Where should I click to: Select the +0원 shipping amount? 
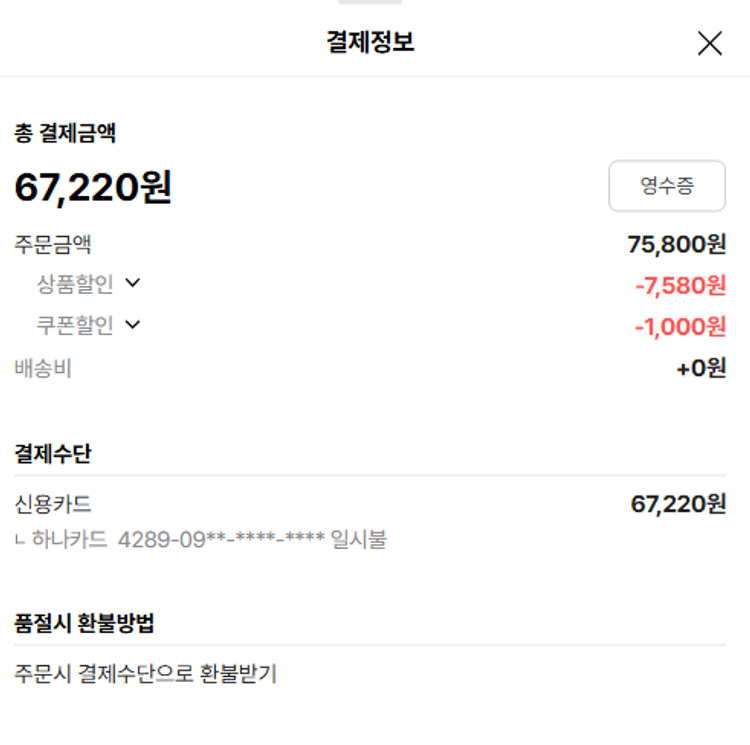tap(701, 368)
